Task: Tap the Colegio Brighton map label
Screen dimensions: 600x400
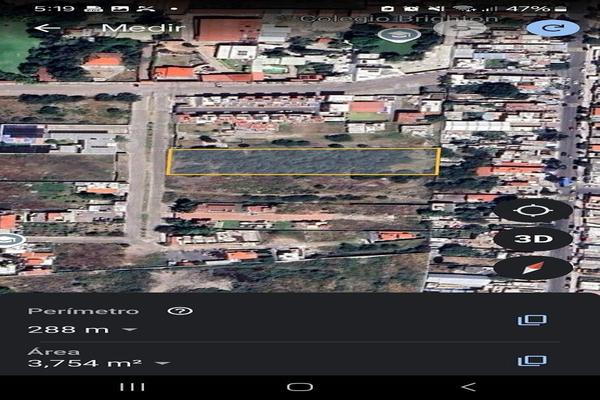Action: click(x=399, y=18)
